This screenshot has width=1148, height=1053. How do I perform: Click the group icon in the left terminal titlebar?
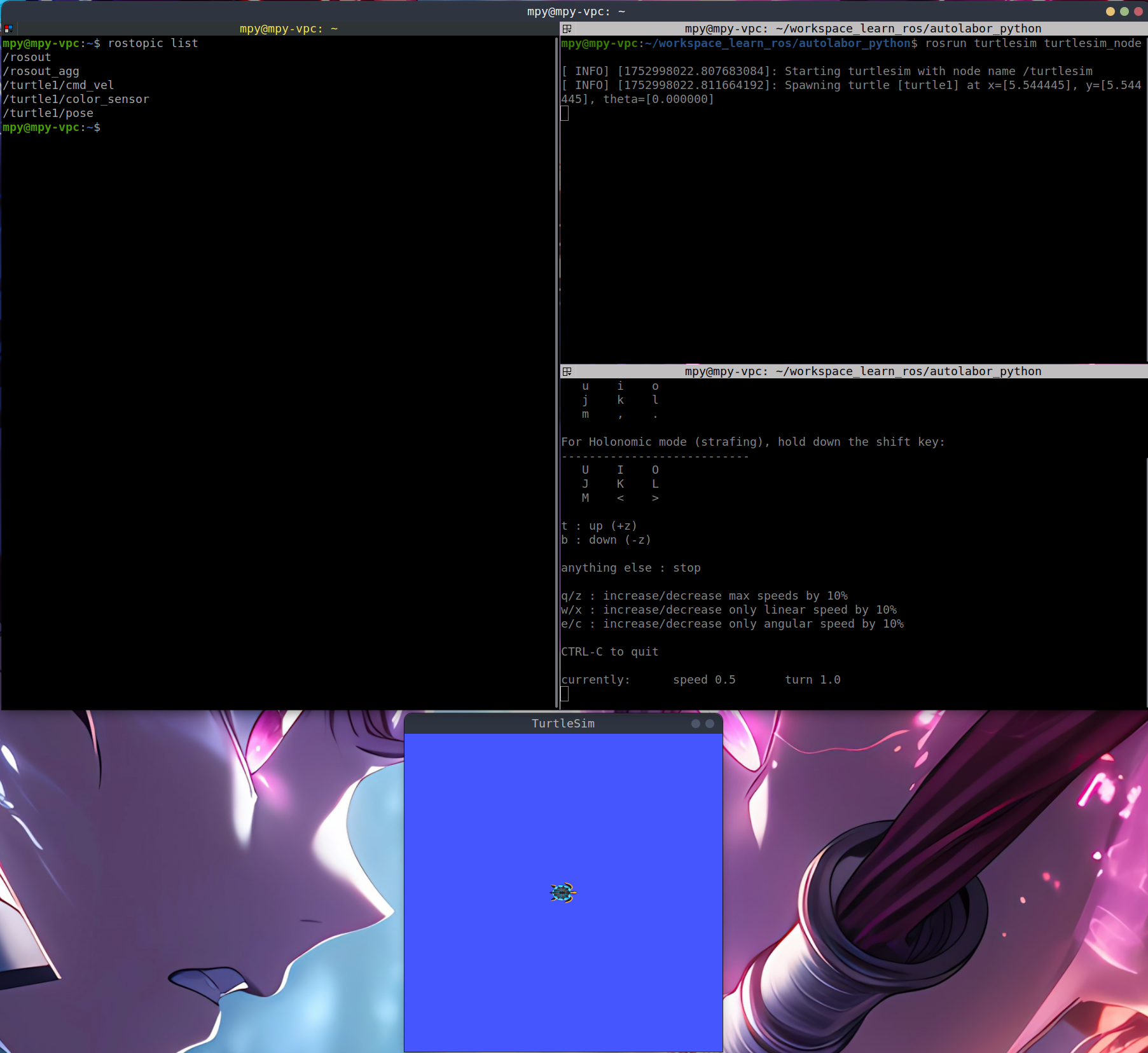8,29
